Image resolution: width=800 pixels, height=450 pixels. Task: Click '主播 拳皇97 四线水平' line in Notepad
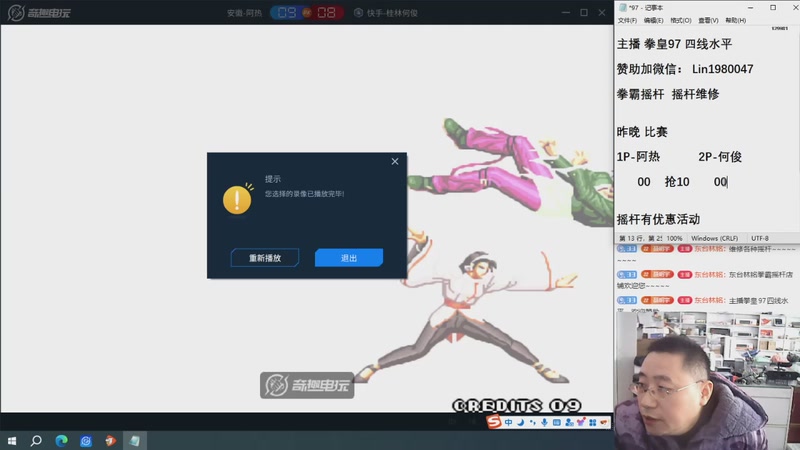point(674,44)
